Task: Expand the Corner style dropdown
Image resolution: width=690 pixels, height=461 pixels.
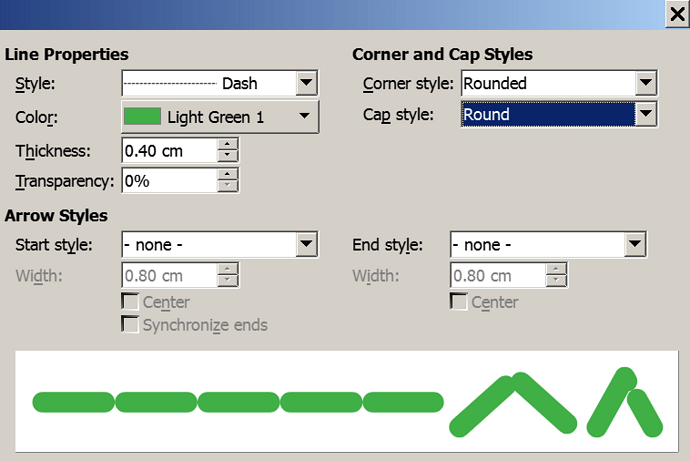Action: 646,83
